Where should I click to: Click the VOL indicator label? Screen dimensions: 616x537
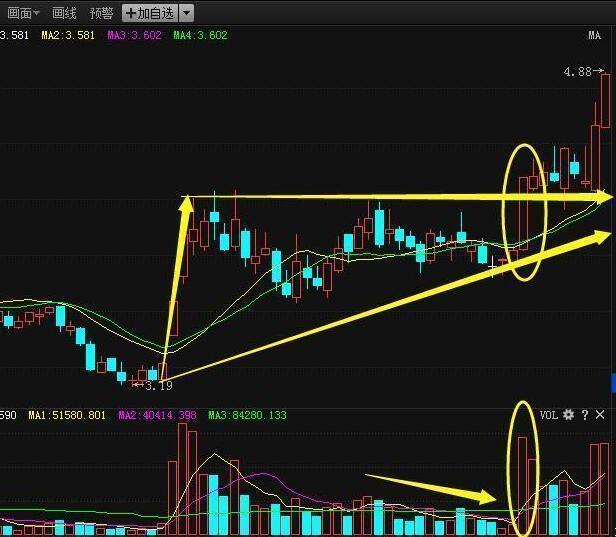point(548,415)
